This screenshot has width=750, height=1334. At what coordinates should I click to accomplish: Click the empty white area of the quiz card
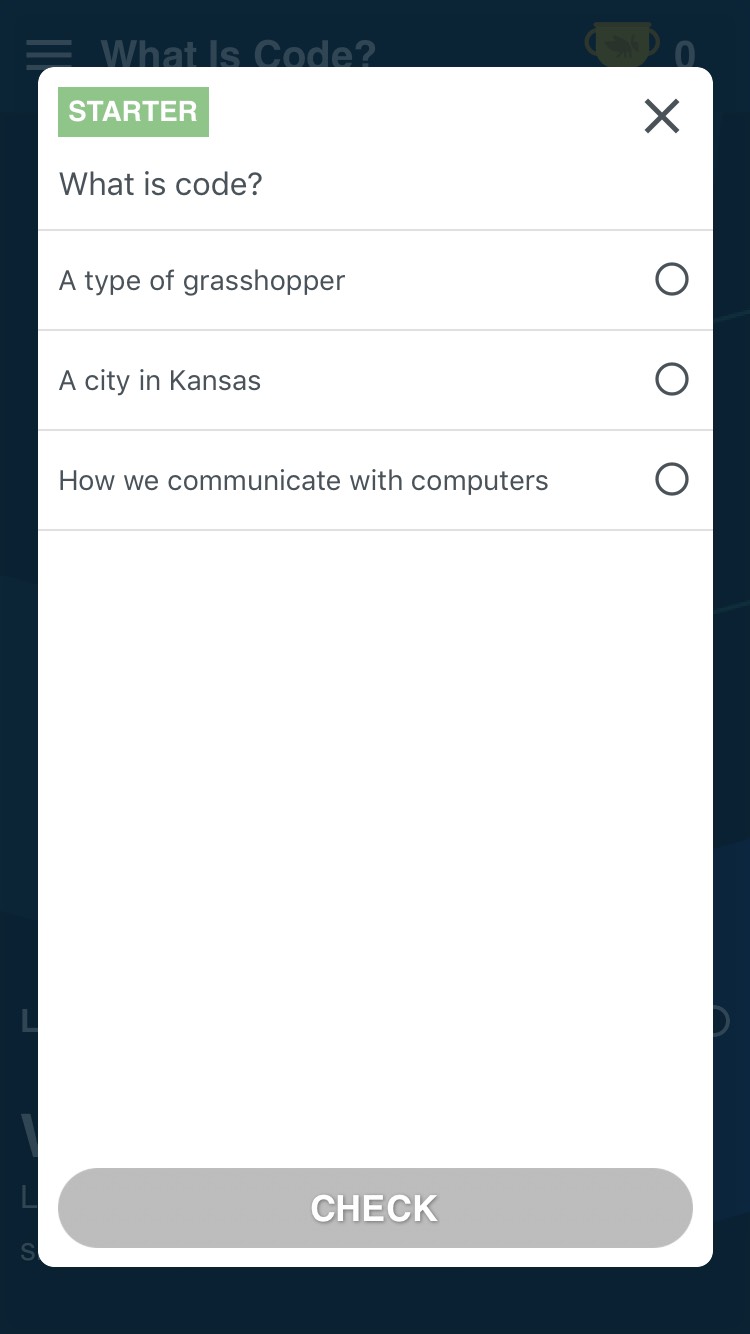(375, 840)
